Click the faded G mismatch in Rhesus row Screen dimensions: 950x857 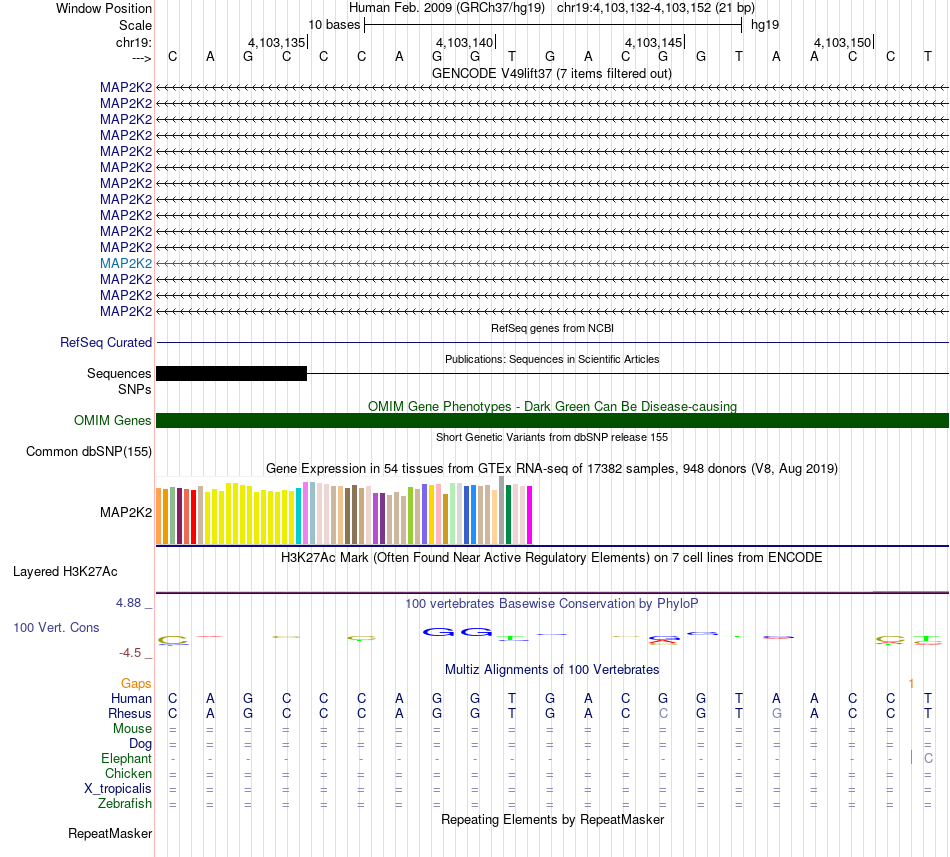(x=777, y=713)
